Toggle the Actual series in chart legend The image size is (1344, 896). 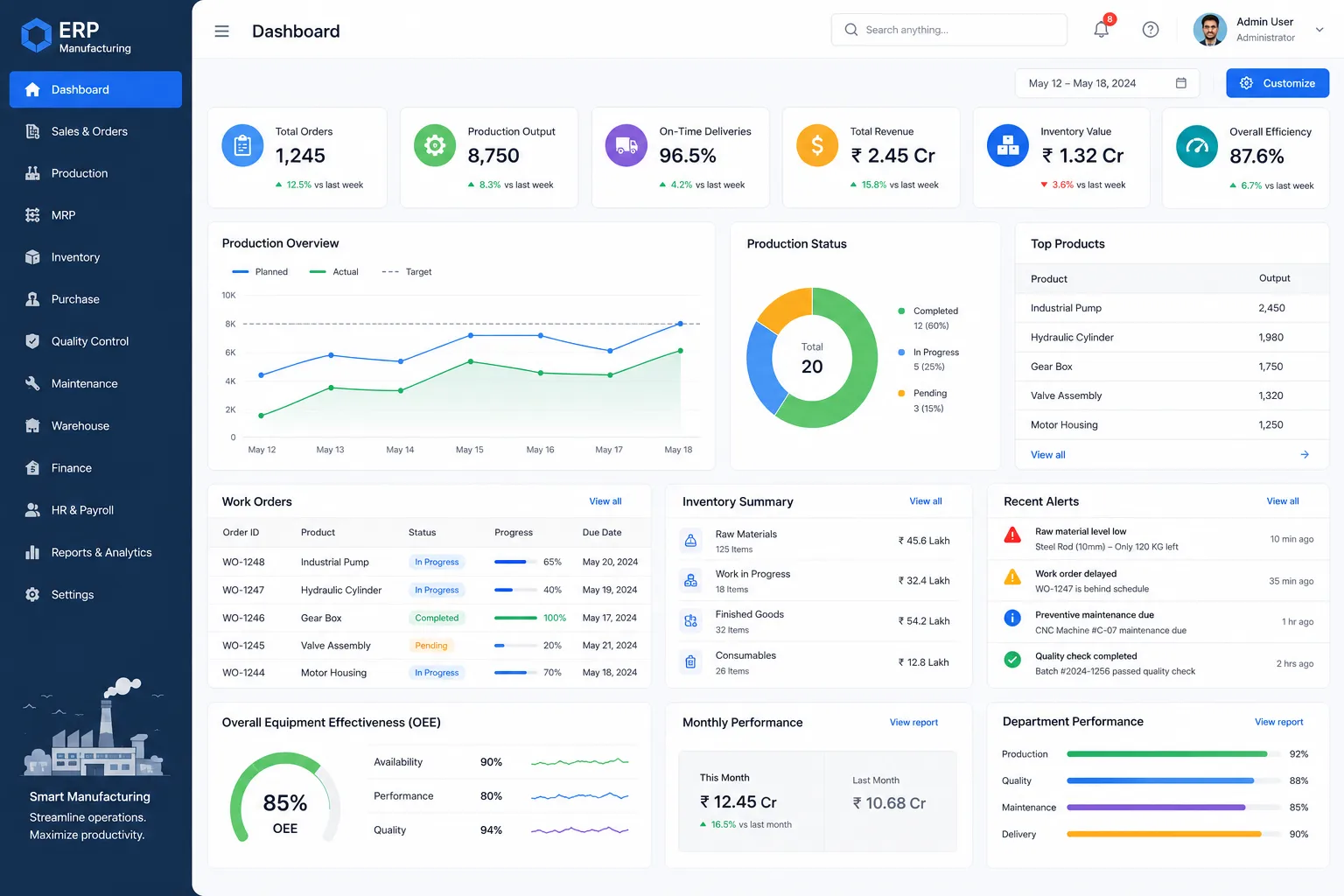click(x=334, y=272)
